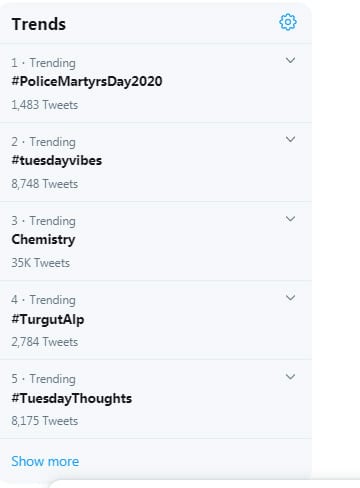Open the #PoliceMartyrsDay2020 hashtag
This screenshot has width=360, height=488.
click(87, 81)
